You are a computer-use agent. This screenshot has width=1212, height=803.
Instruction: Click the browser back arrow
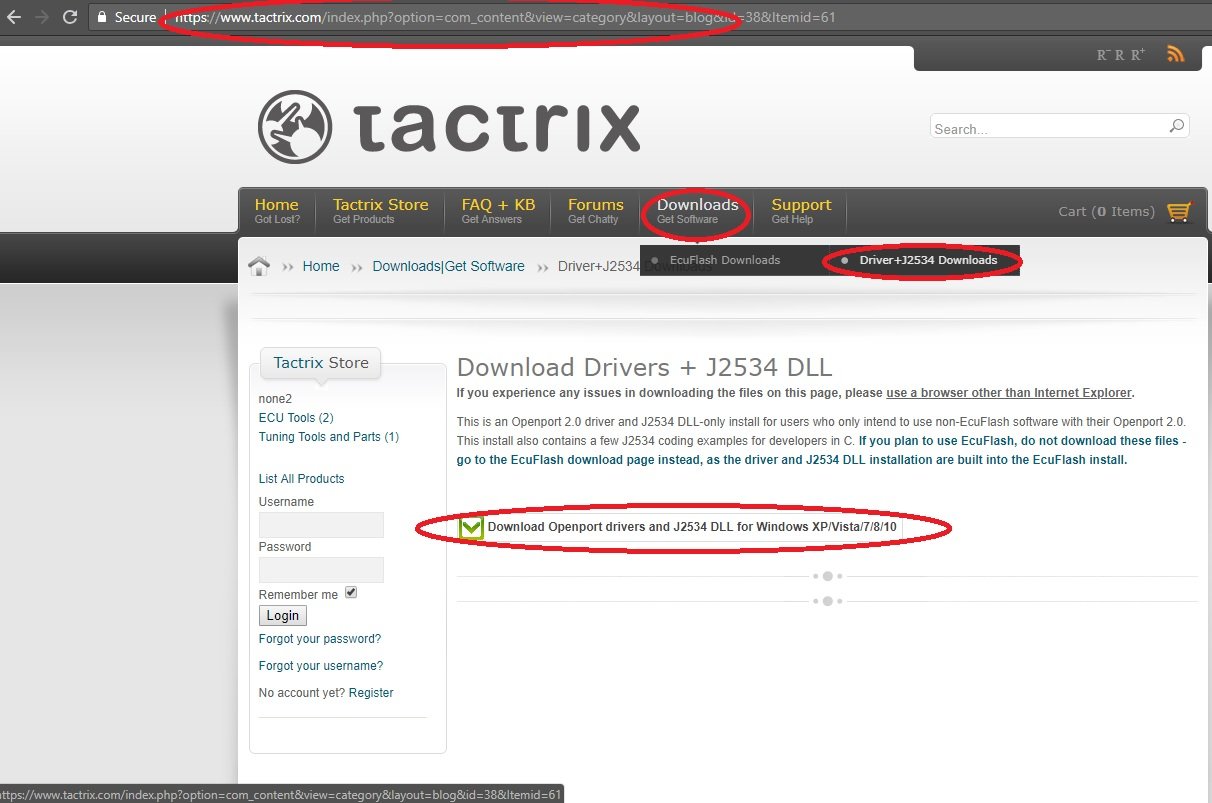coord(14,17)
